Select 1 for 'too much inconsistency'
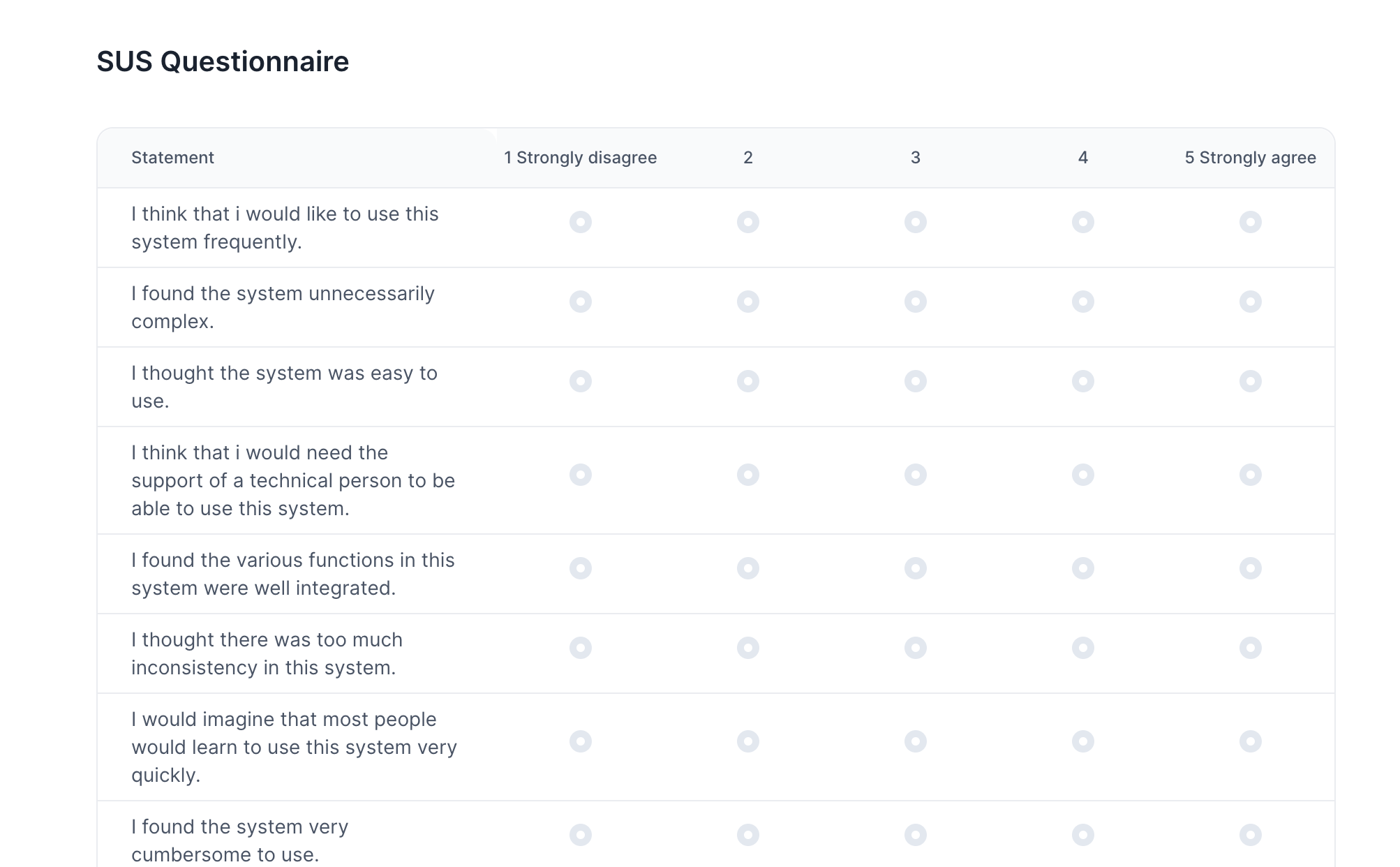1400x867 pixels. pyautogui.click(x=581, y=648)
